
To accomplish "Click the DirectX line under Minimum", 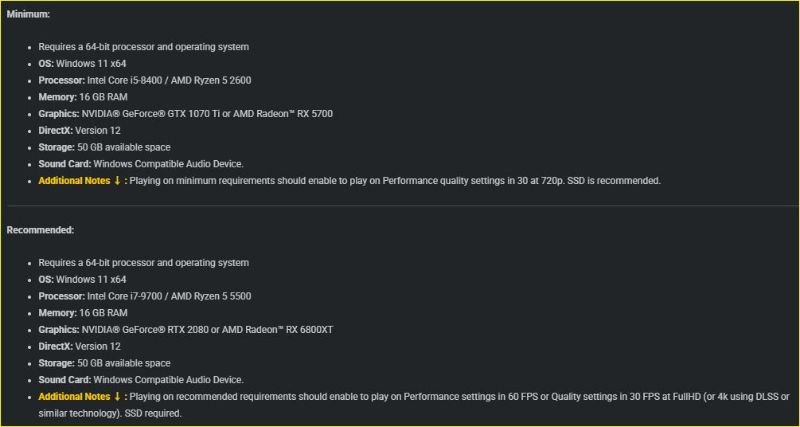I will pyautogui.click(x=80, y=131).
